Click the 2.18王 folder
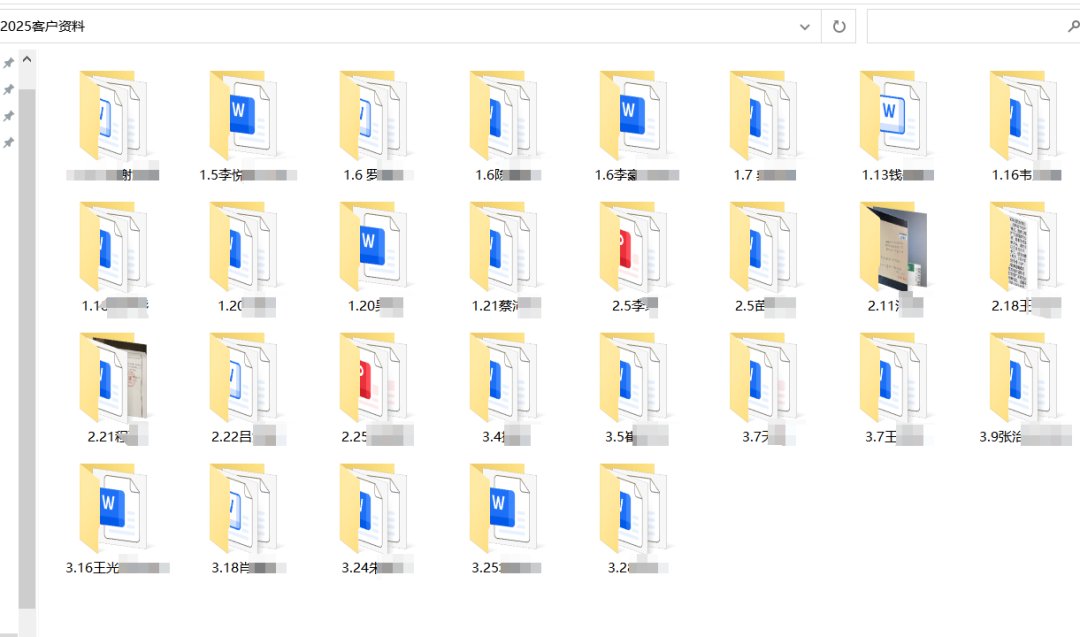 pos(1024,257)
